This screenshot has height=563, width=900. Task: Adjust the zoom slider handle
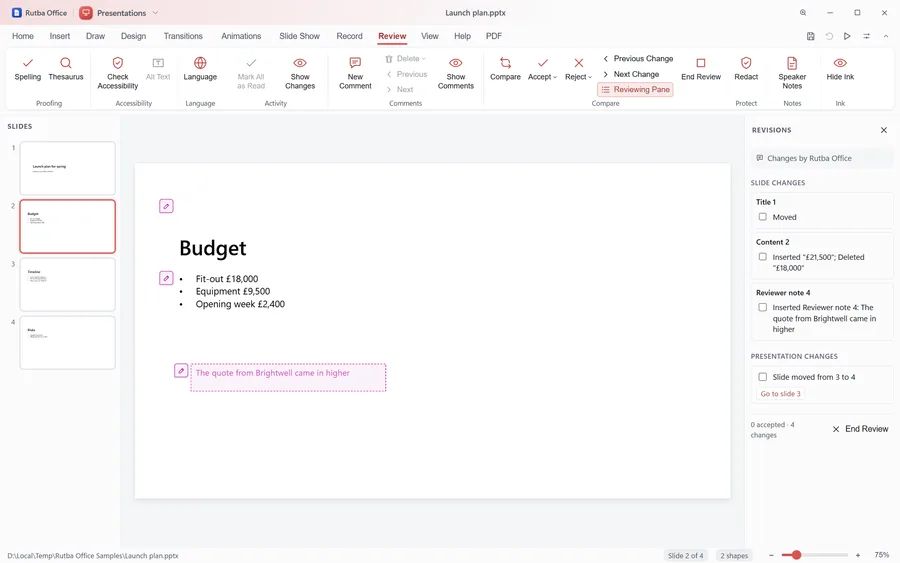click(x=796, y=555)
